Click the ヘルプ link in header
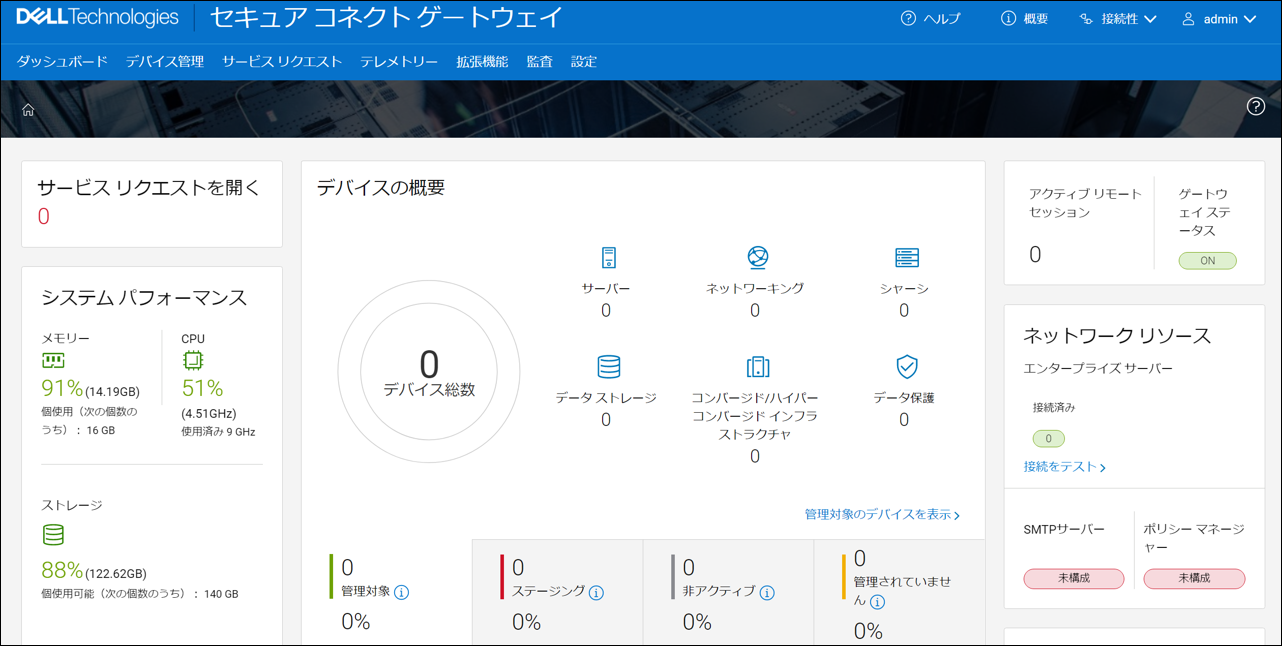The image size is (1282, 646). [x=942, y=19]
